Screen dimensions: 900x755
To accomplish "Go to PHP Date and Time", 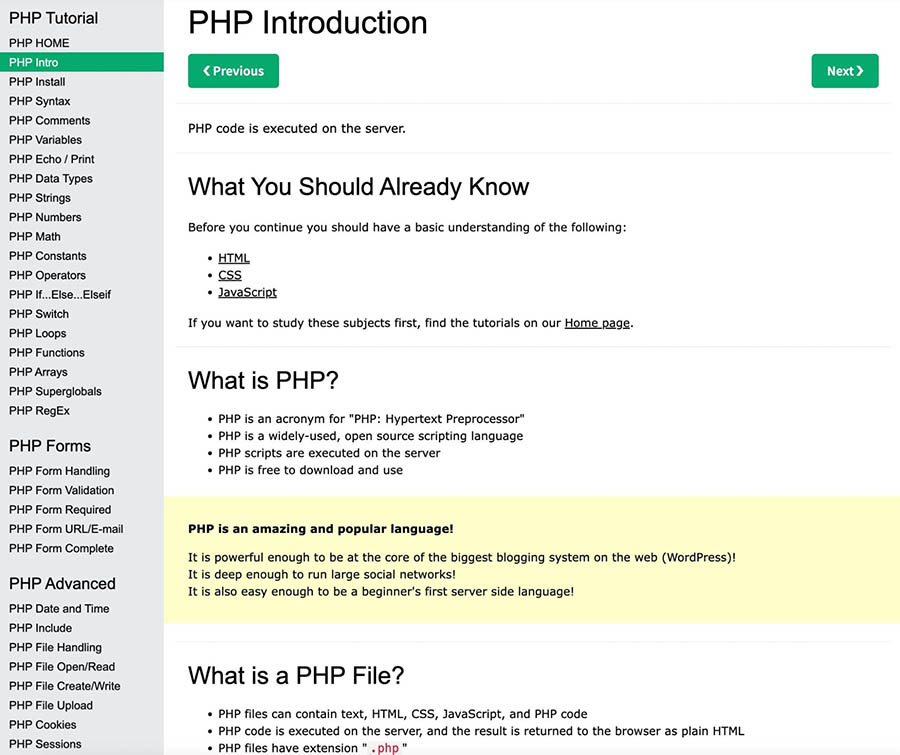I will click(59, 608).
